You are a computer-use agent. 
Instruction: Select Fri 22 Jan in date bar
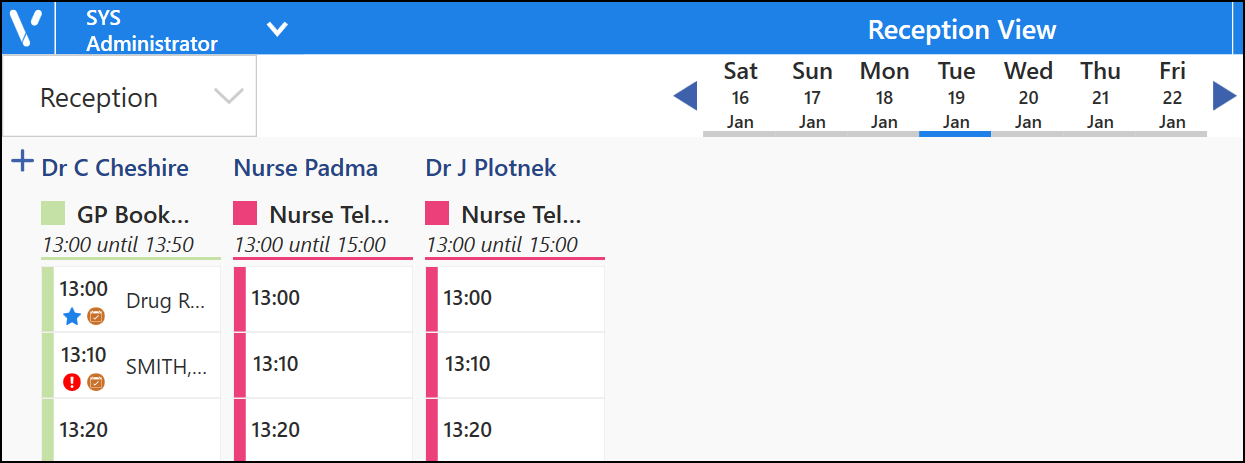1172,96
